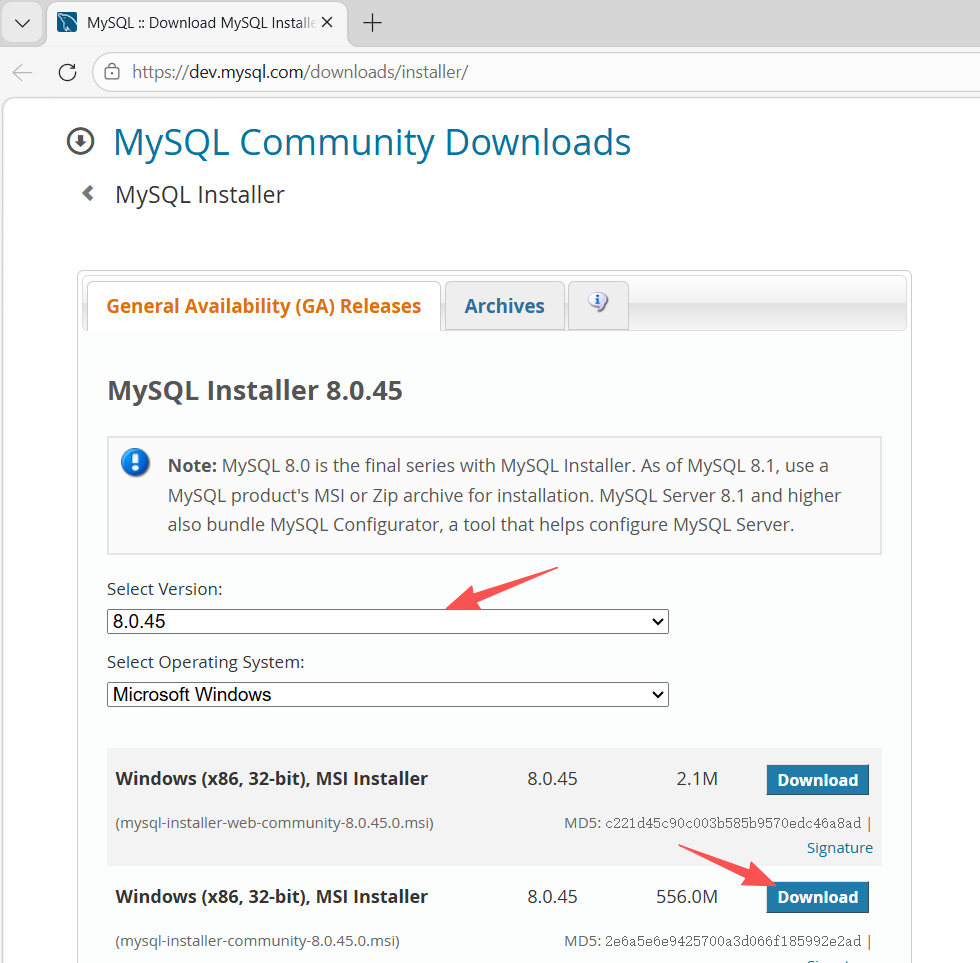Click the 556.0M file size
Image resolution: width=980 pixels, height=963 pixels.
click(x=687, y=897)
